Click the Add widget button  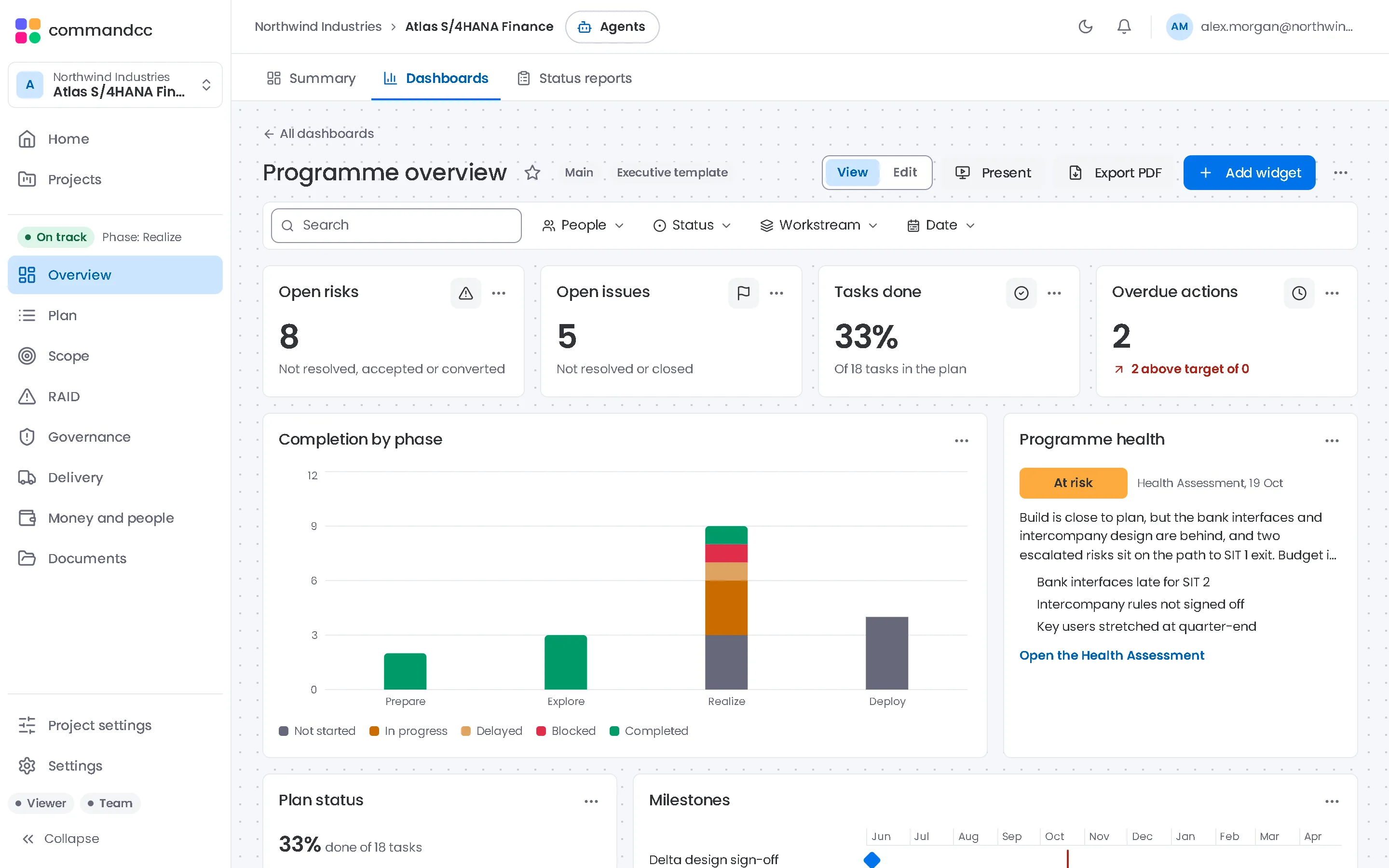click(1249, 172)
